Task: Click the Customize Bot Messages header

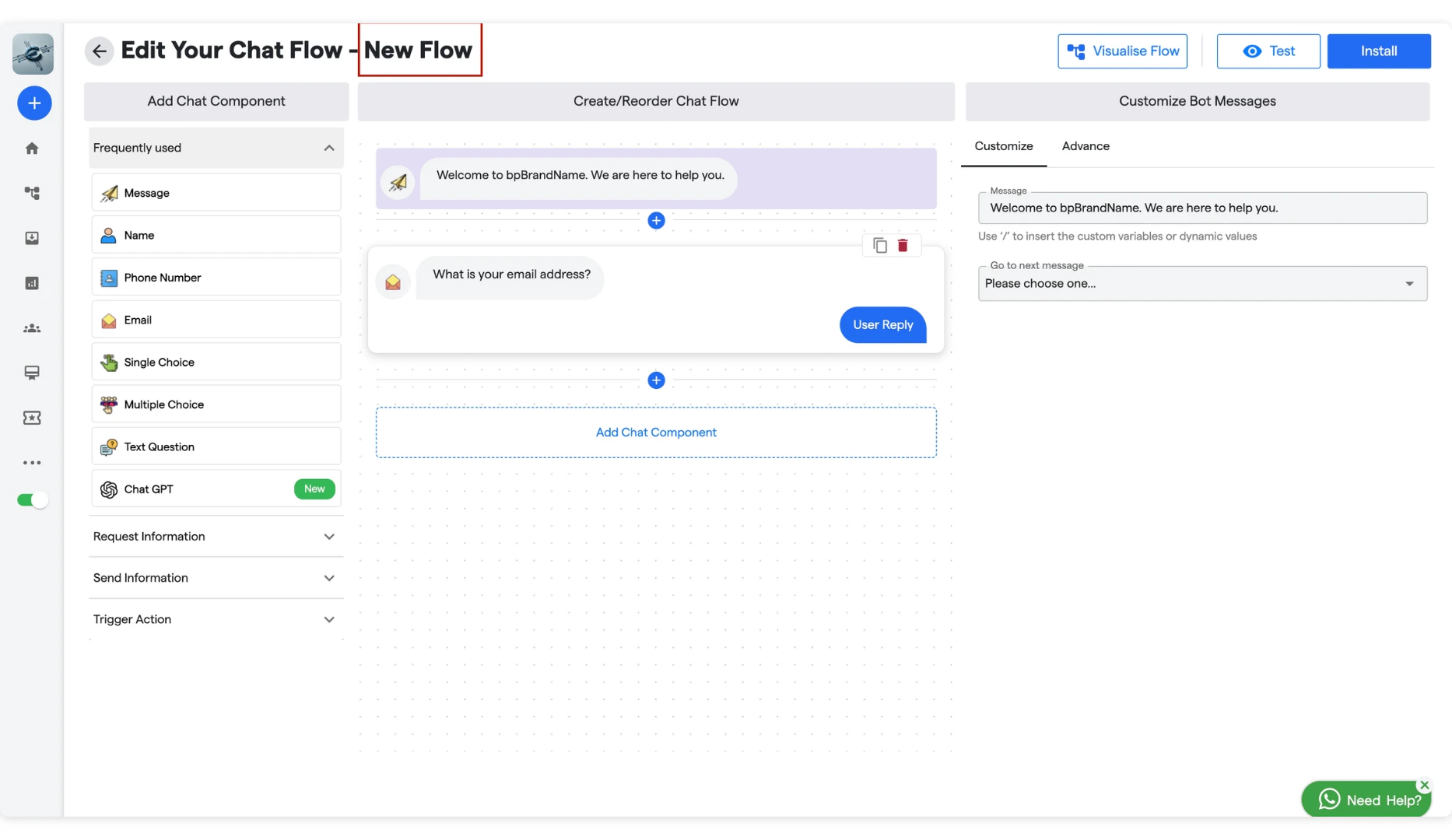Action: 1198,101
